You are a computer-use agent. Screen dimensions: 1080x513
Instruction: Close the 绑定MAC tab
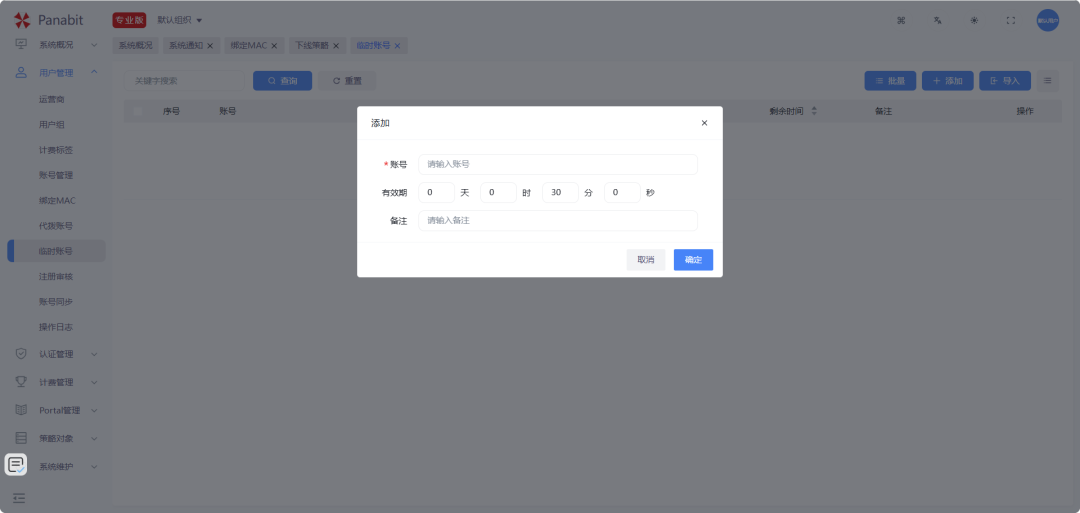(273, 46)
